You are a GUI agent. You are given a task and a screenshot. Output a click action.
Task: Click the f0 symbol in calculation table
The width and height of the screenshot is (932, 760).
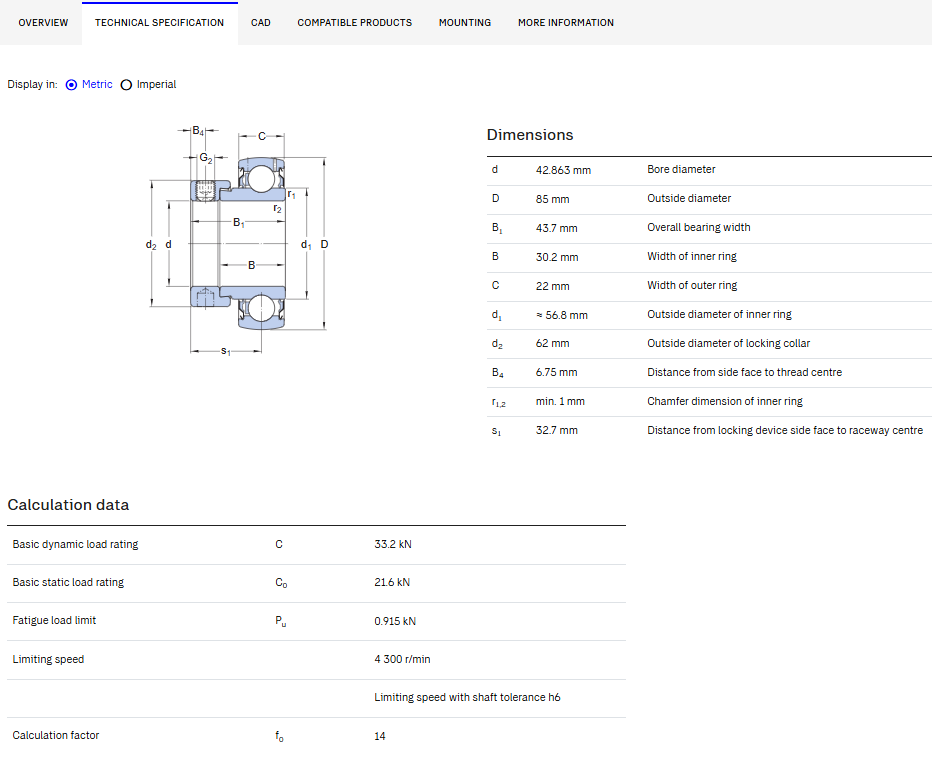(x=279, y=736)
